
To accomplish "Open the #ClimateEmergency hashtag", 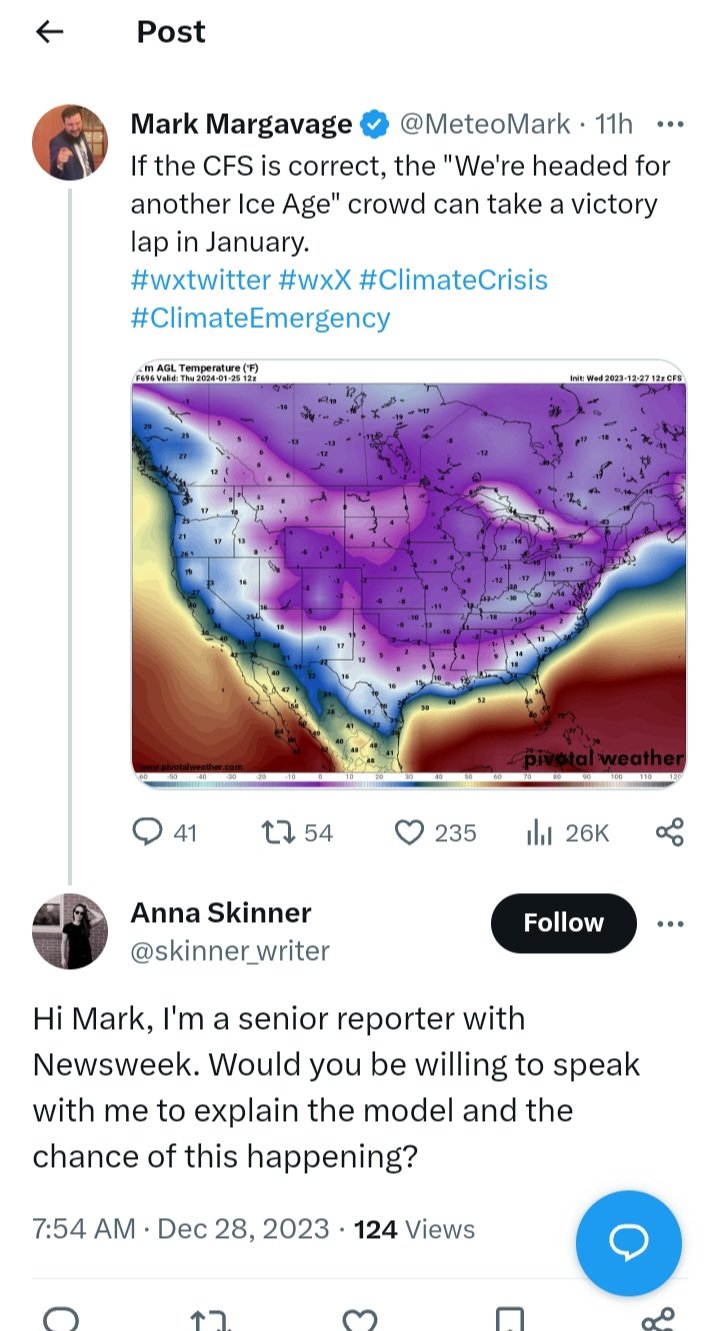I will click(x=261, y=318).
